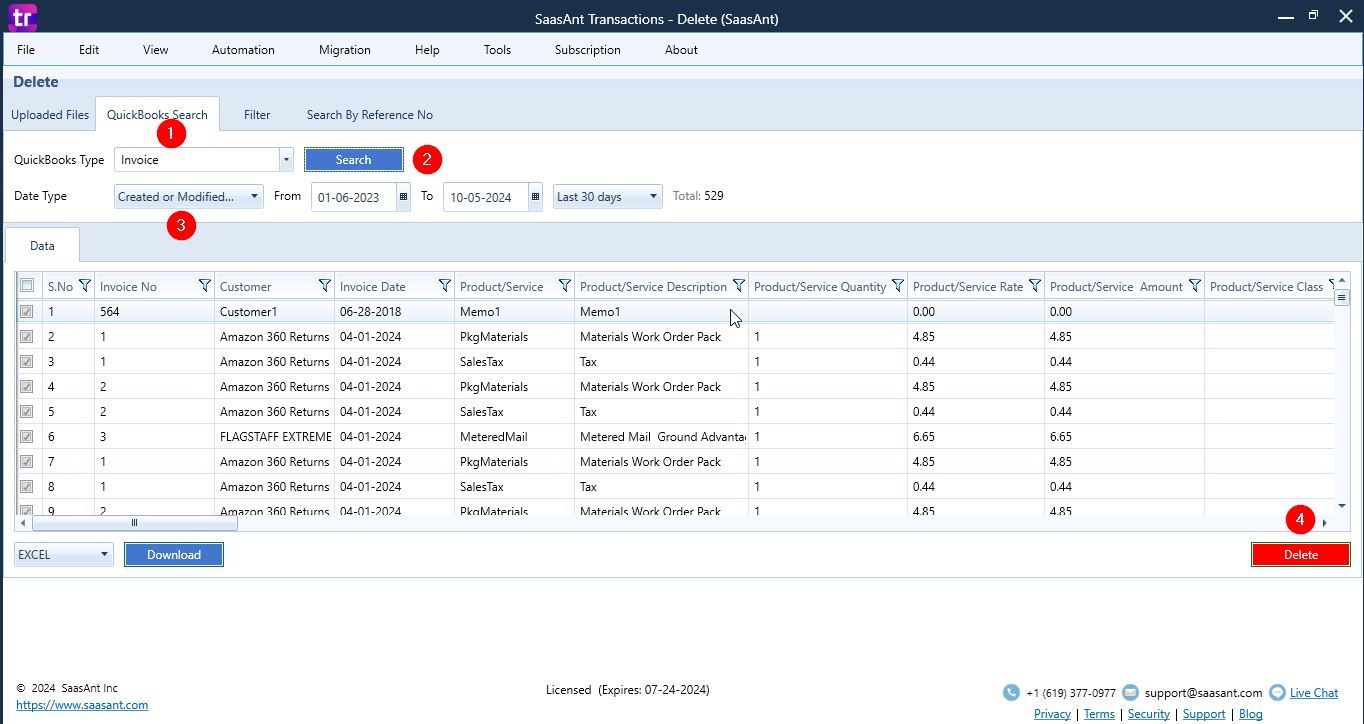The height and width of the screenshot is (724, 1364).
Task: Open the Help menu
Action: [x=427, y=49]
